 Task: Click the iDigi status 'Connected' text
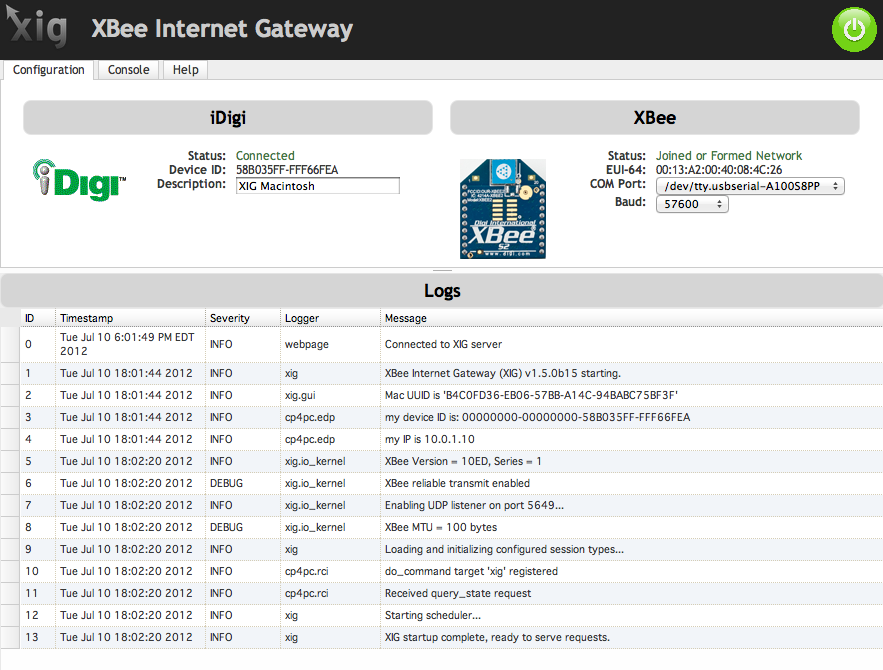[x=265, y=155]
